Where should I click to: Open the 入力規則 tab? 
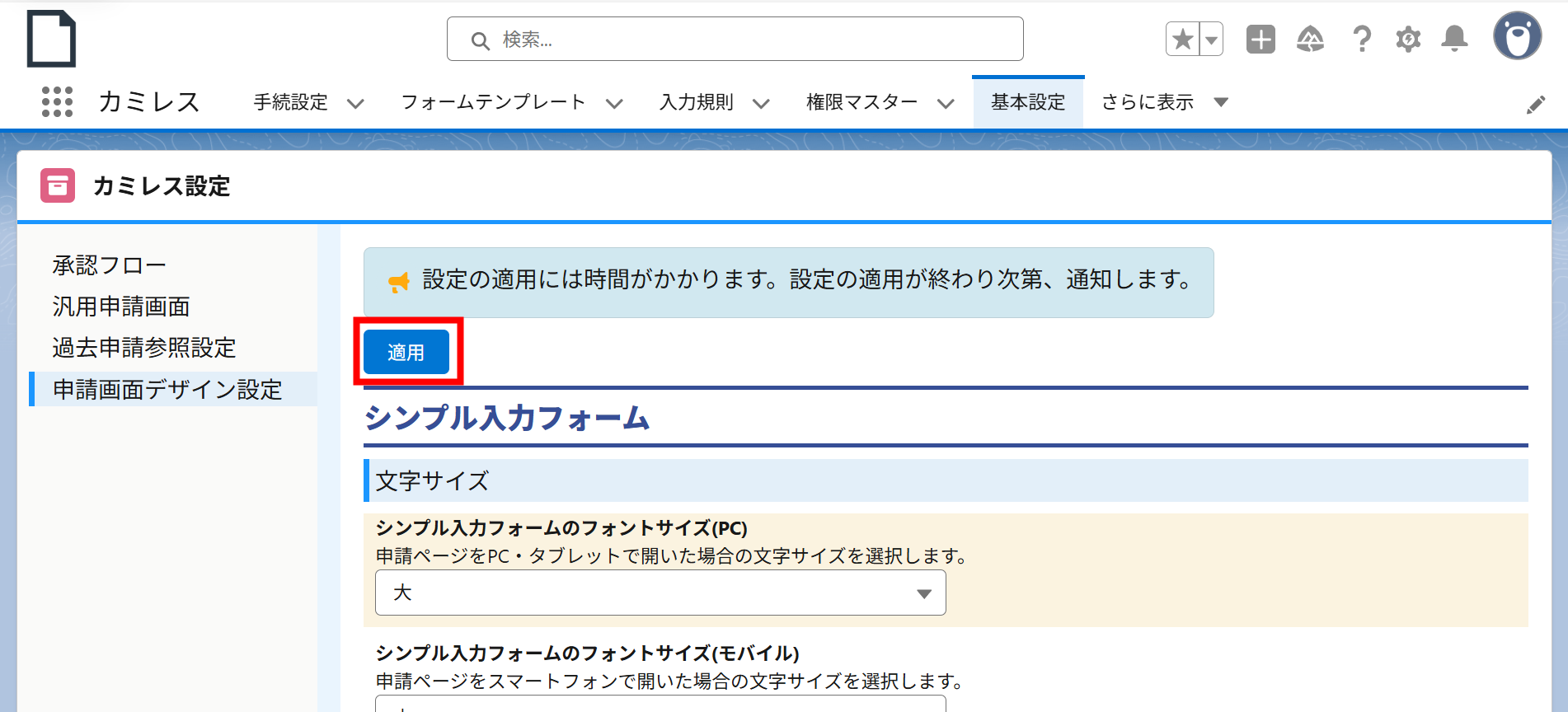click(x=697, y=102)
